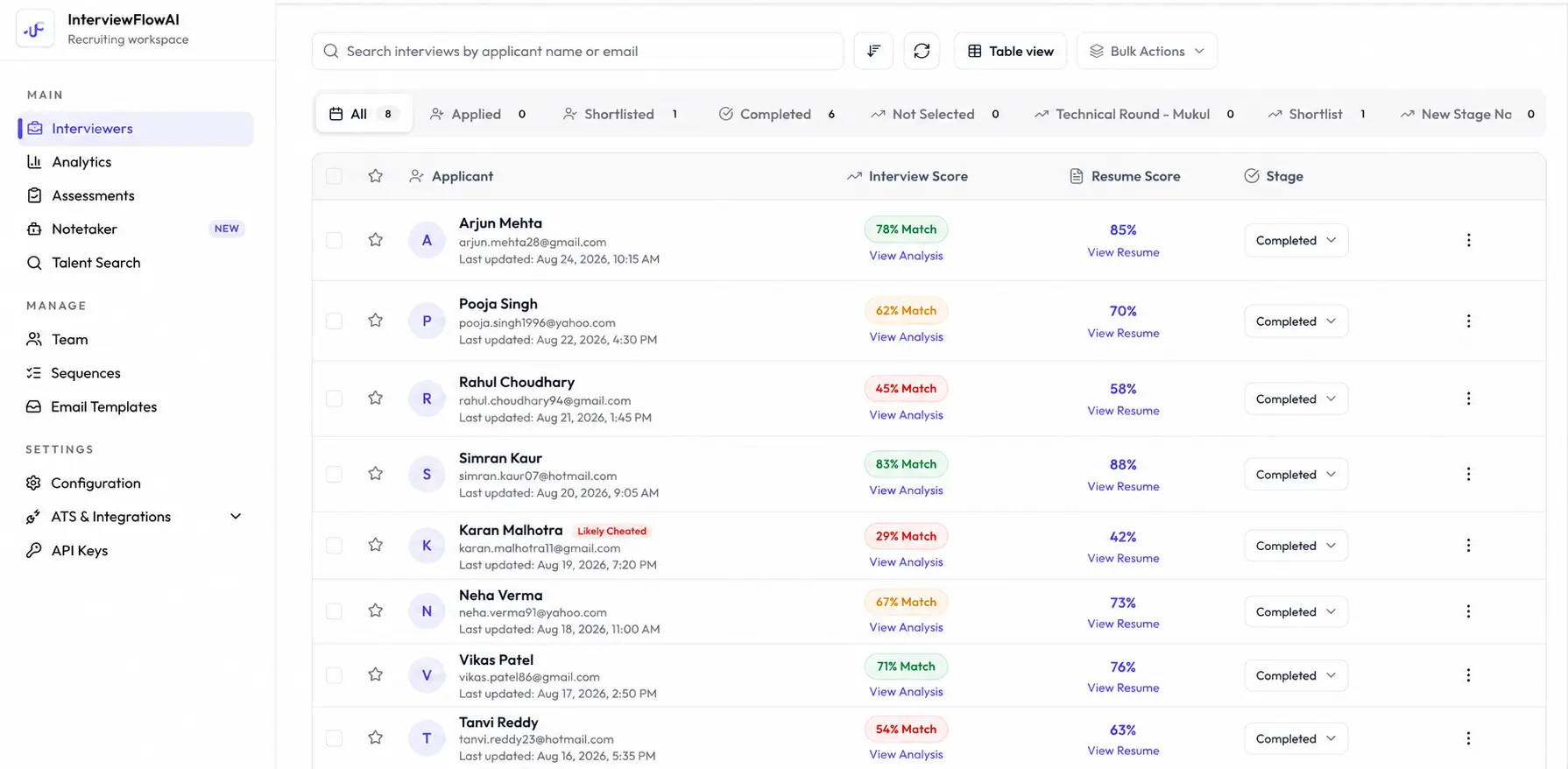Open more options for Tanvi Reddy
Screen dimensions: 1568x769
pyautogui.click(x=1469, y=738)
